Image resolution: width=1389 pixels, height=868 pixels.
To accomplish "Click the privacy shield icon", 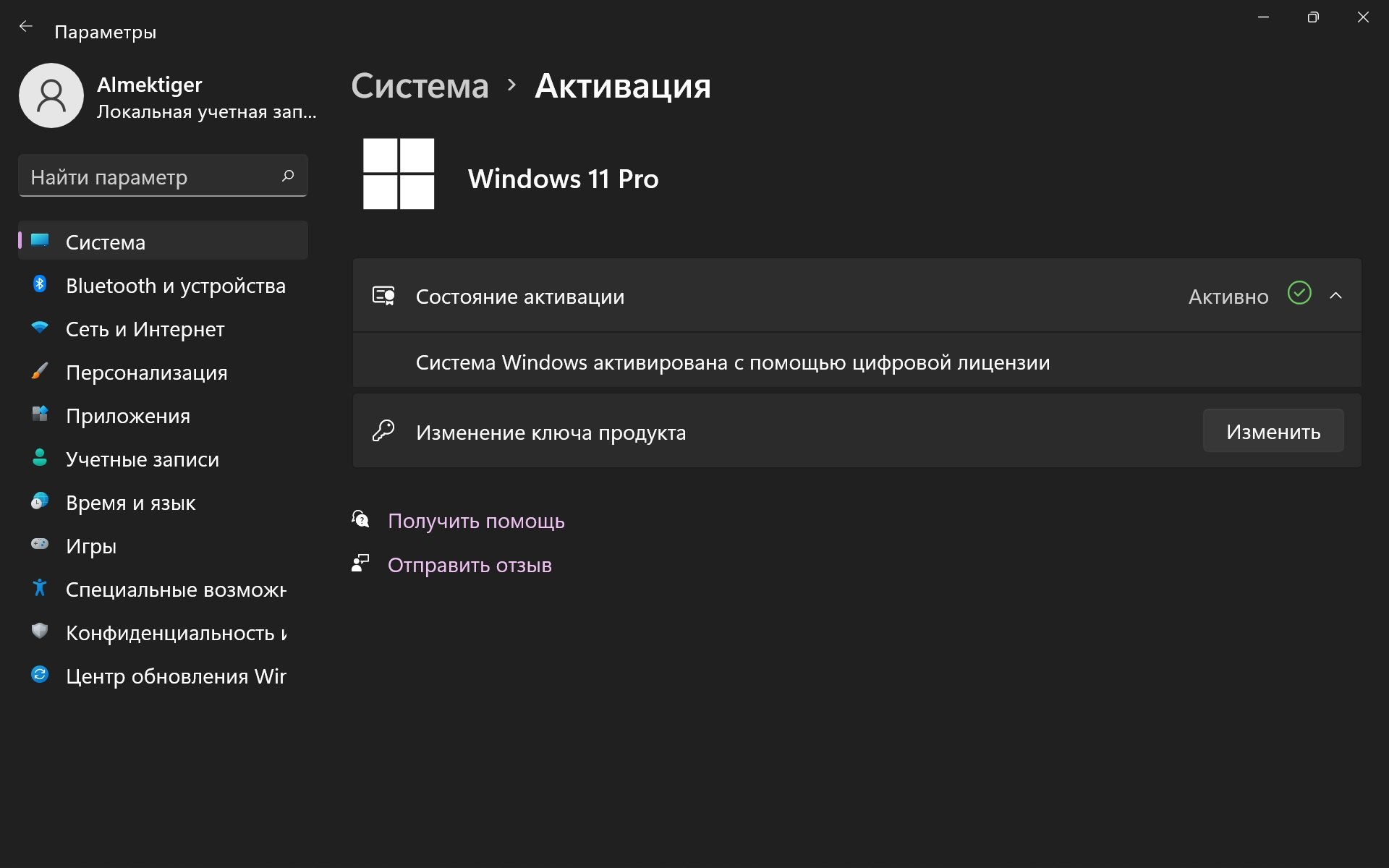I will point(40,631).
